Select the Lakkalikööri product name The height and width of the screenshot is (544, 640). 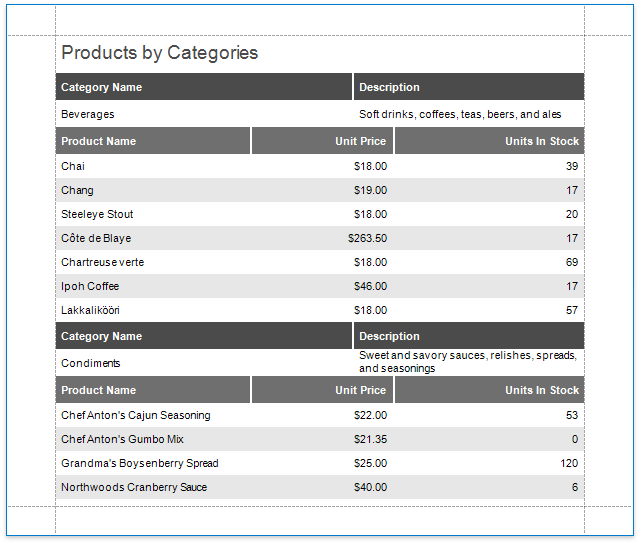[x=91, y=310]
